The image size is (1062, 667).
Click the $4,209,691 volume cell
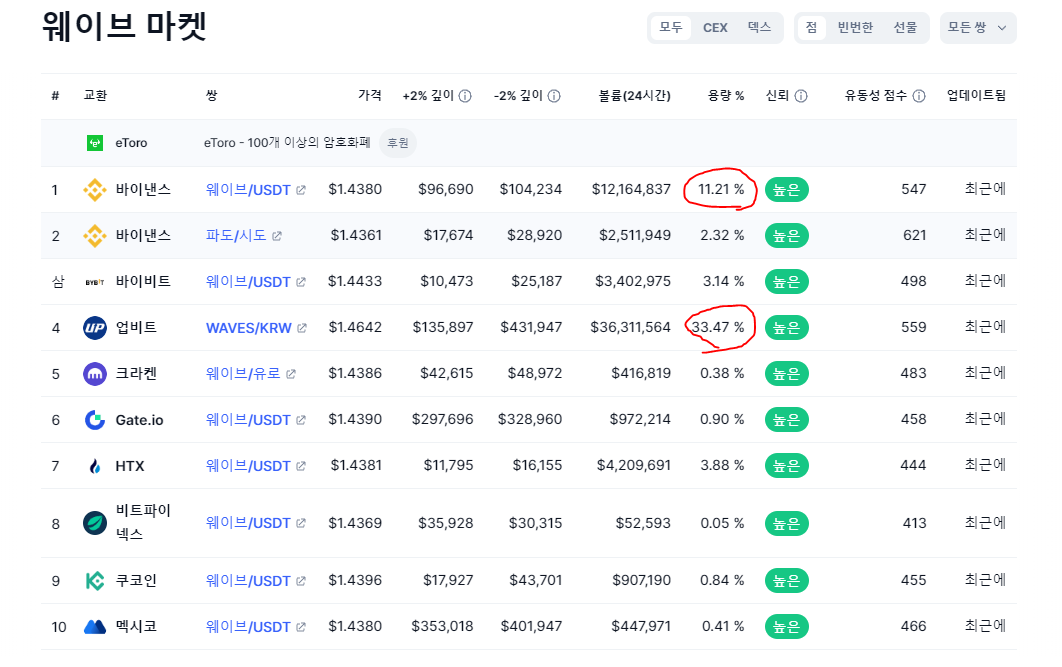pos(634,466)
